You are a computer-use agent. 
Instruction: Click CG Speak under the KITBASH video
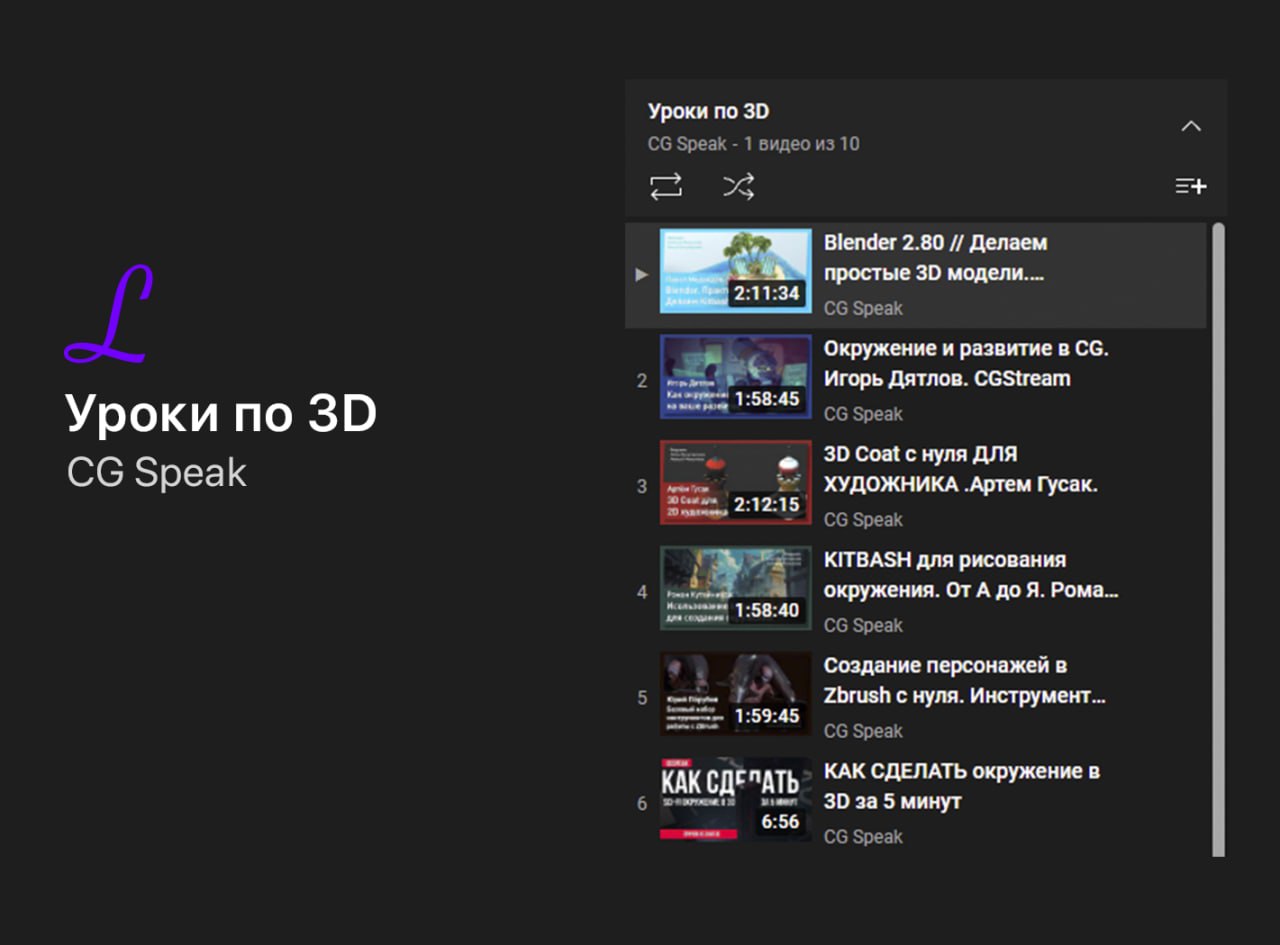pyautogui.click(x=863, y=625)
